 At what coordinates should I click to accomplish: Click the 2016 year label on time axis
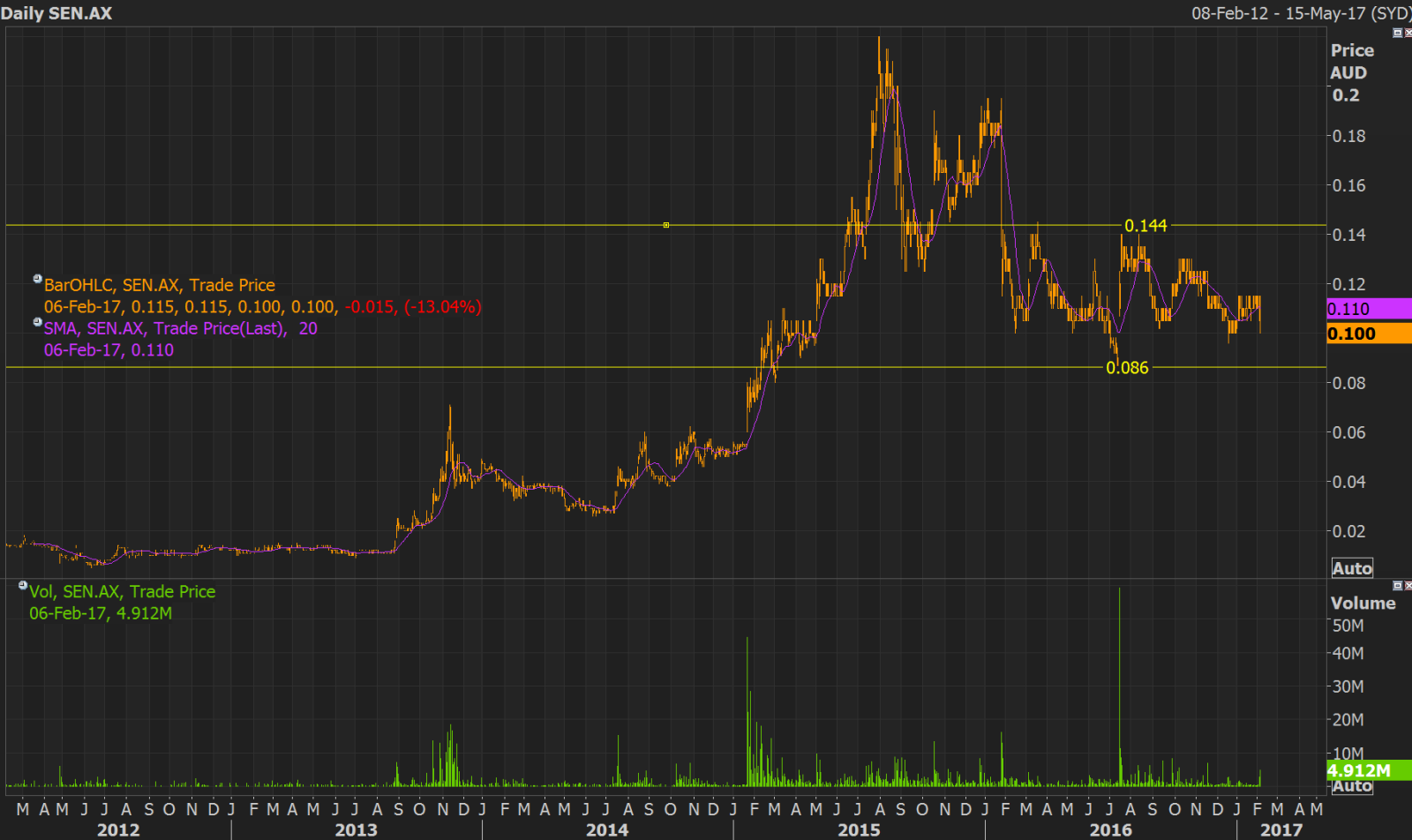coord(1111,830)
